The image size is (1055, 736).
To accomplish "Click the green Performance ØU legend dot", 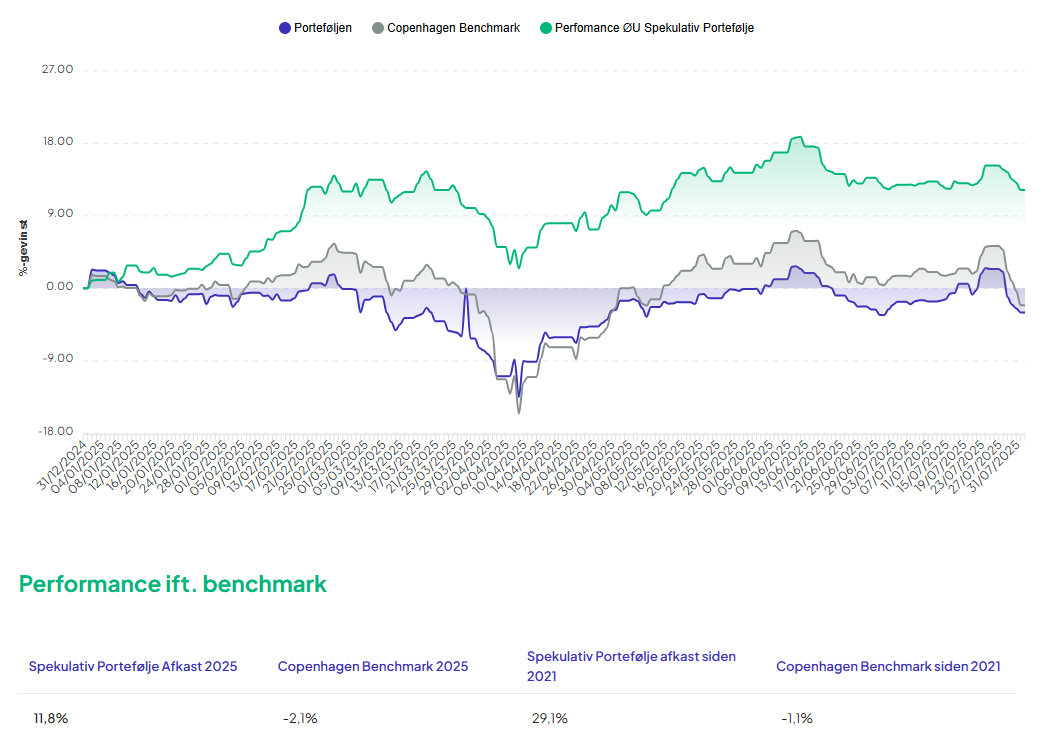I will click(545, 28).
